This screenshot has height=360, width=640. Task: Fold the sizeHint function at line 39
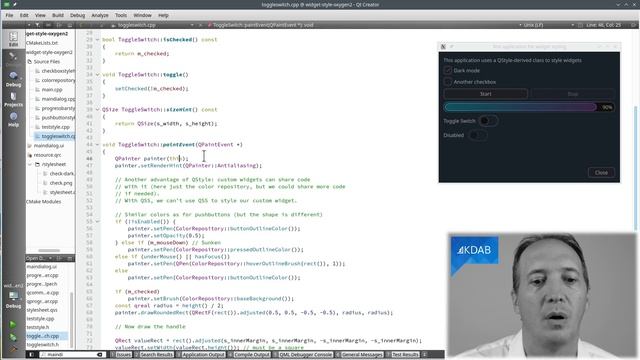98,109
